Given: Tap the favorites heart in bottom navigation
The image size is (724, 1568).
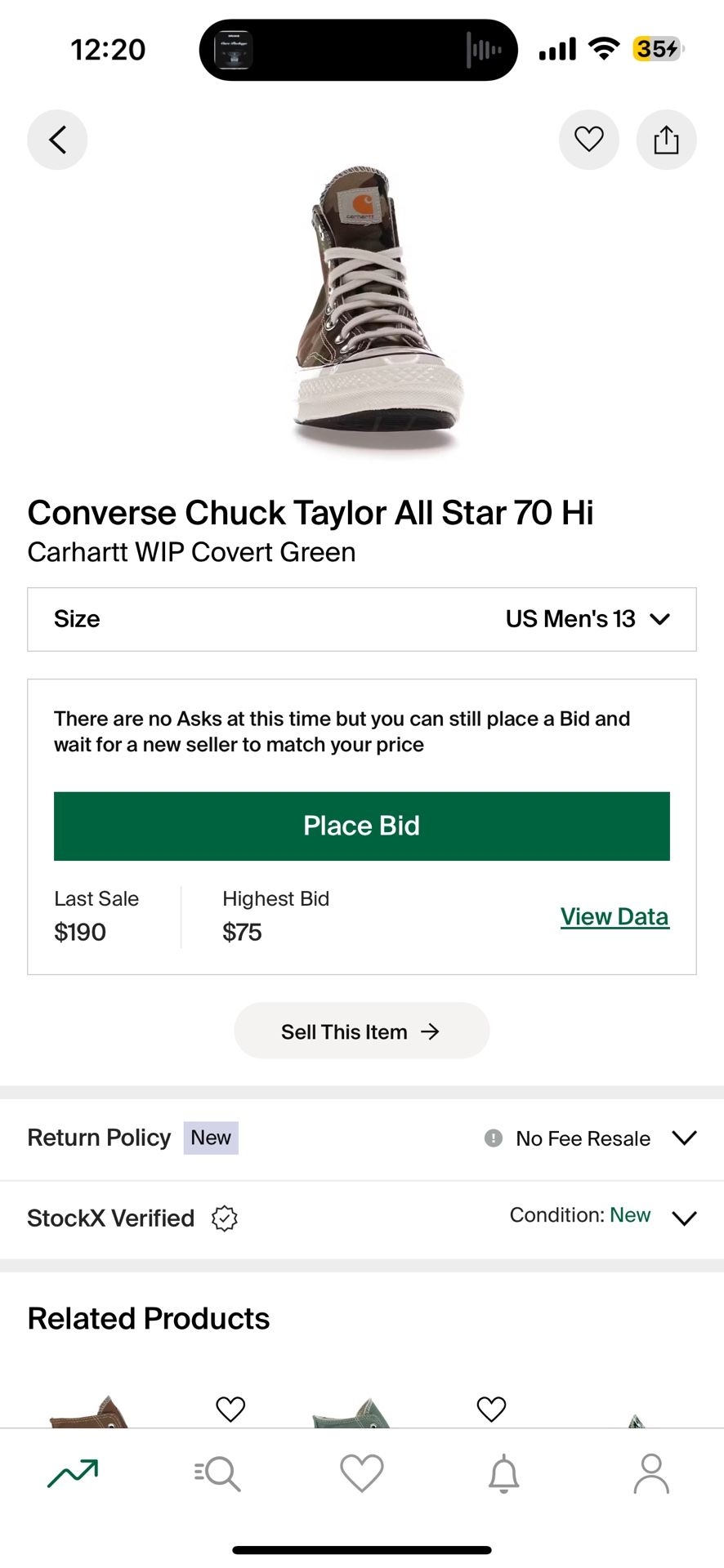Looking at the screenshot, I should (361, 1473).
